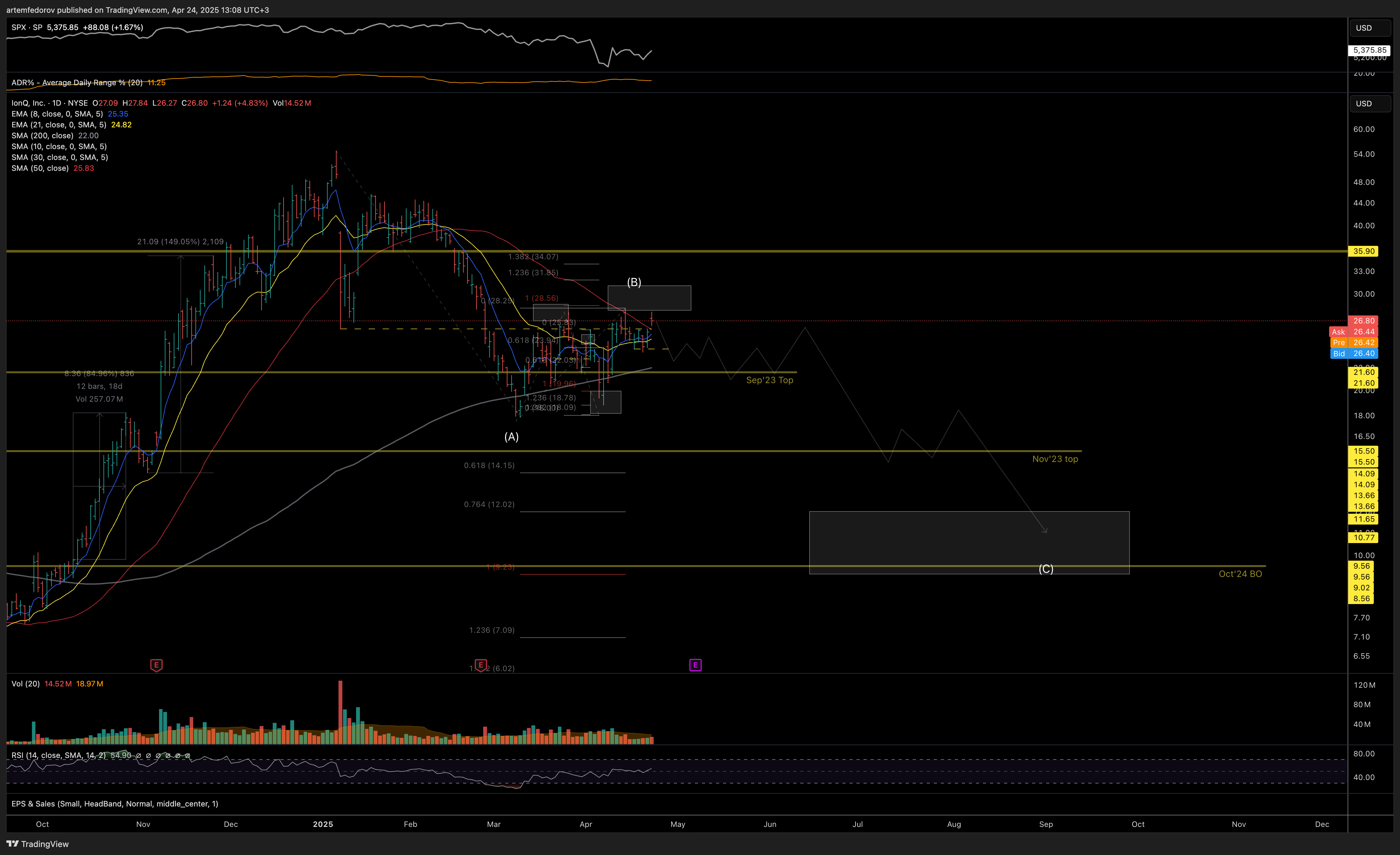Screen dimensions: 1400x855
Task: Click the Sep'23 Top line label
Action: [769, 380]
